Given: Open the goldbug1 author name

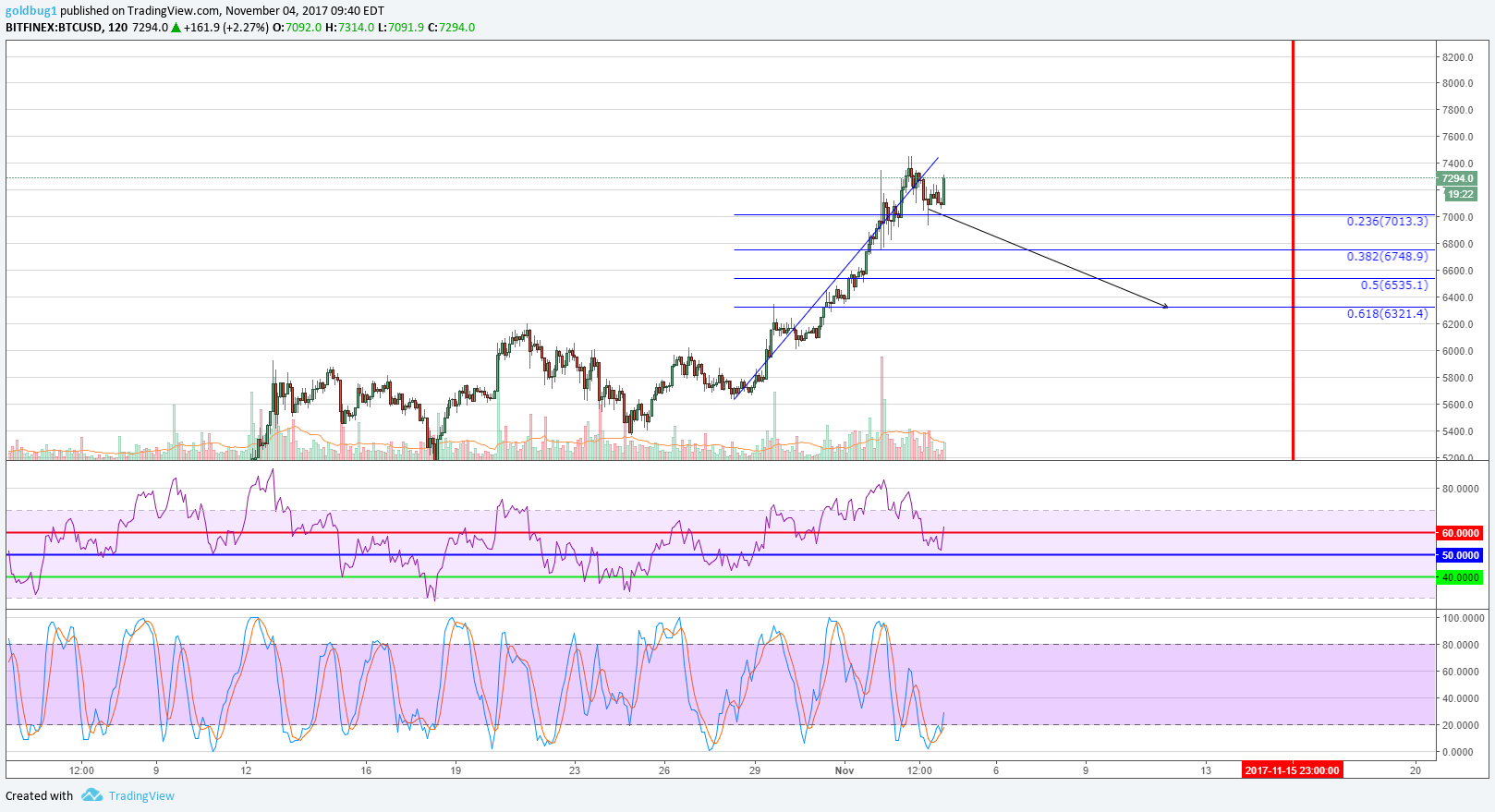Looking at the screenshot, I should pyautogui.click(x=31, y=10).
